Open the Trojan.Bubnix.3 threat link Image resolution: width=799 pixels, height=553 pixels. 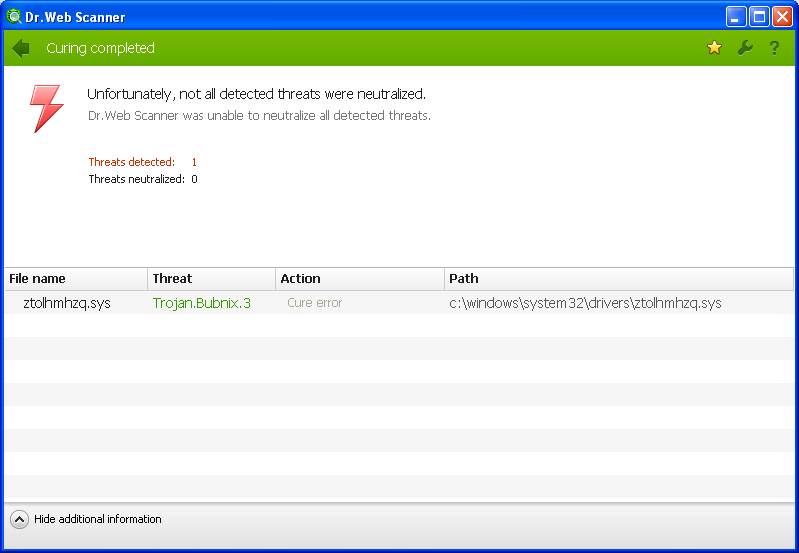click(202, 303)
